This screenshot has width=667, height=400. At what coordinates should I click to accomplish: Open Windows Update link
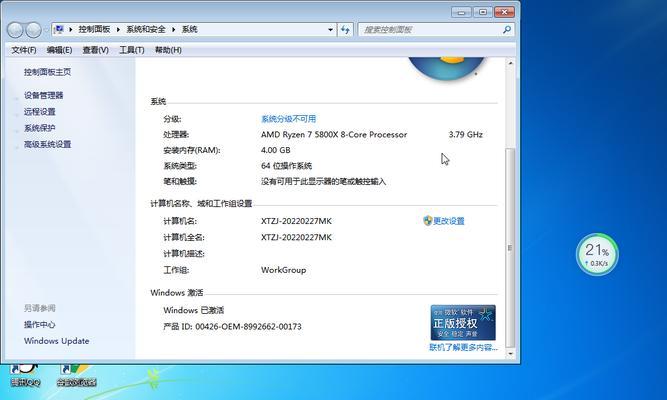[57, 341]
